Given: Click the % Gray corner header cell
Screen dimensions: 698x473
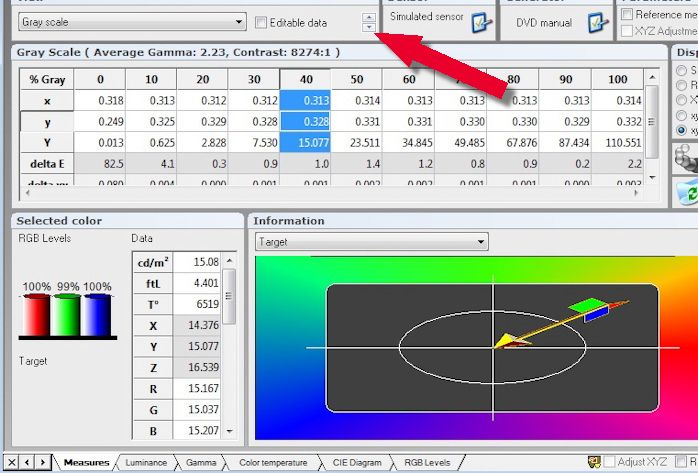Looking at the screenshot, I should click(x=47, y=79).
